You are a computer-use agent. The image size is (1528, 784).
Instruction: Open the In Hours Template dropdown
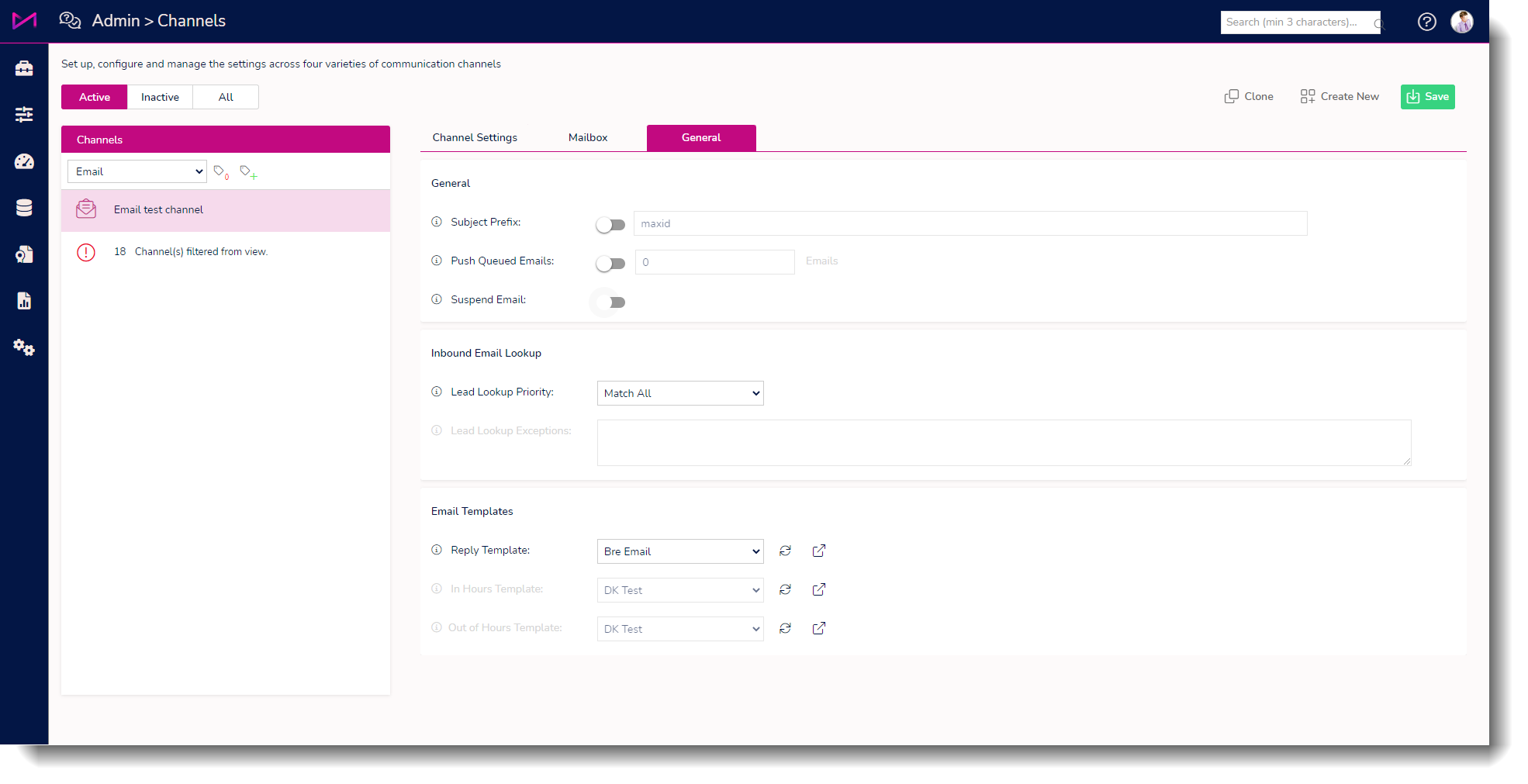[x=680, y=590]
